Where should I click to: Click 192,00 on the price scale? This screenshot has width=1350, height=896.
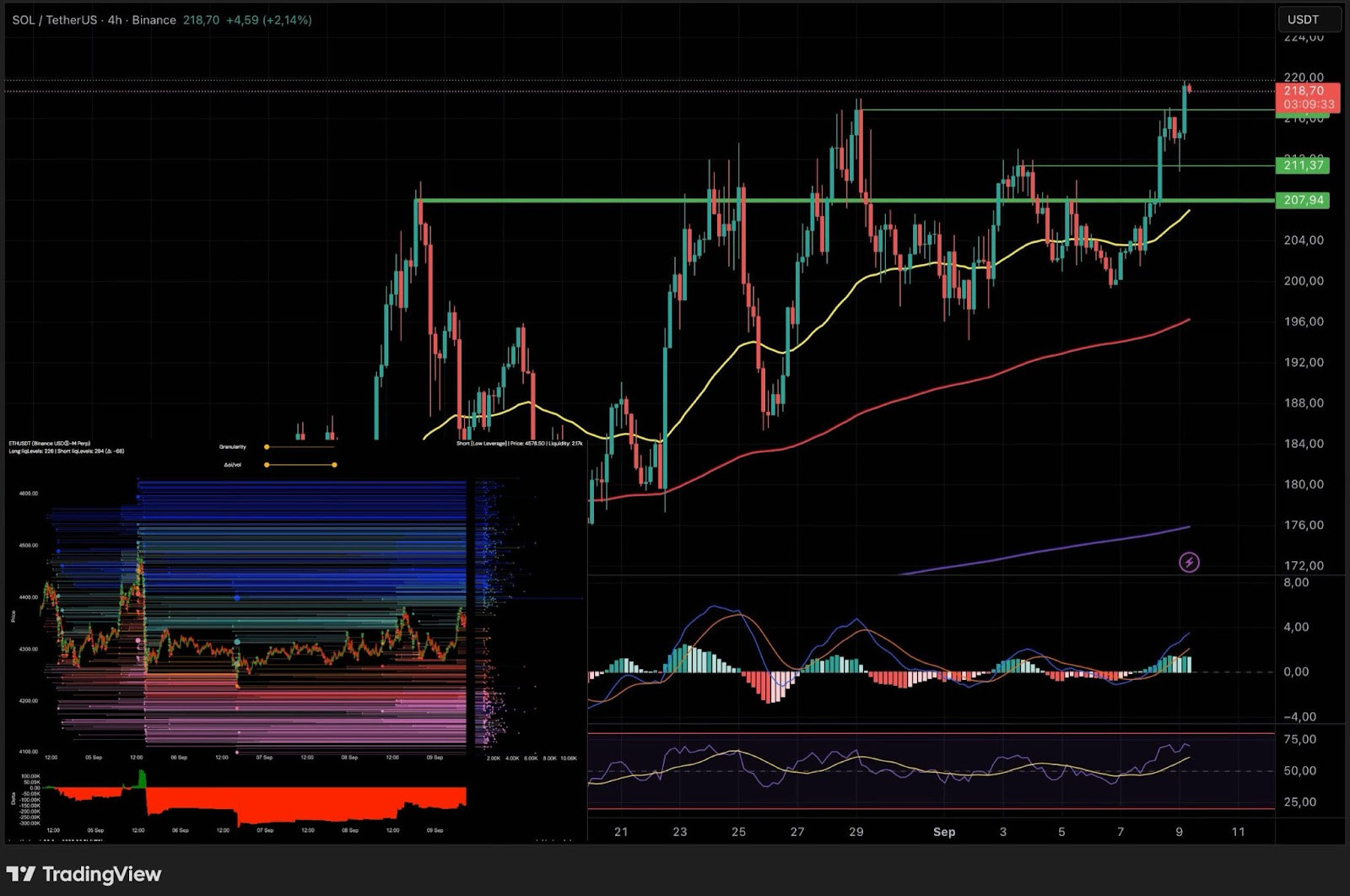[x=1304, y=362]
